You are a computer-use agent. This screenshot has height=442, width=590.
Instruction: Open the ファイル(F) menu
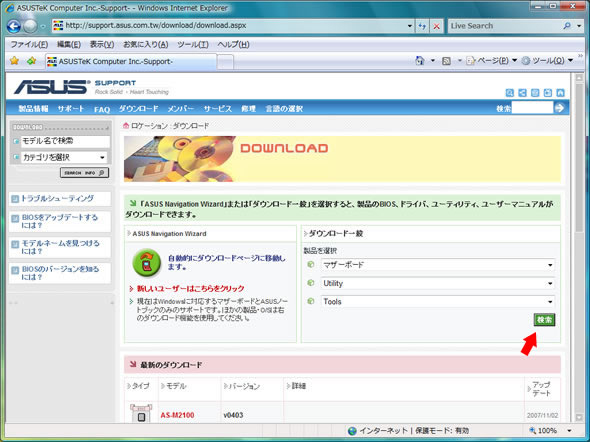[29, 44]
